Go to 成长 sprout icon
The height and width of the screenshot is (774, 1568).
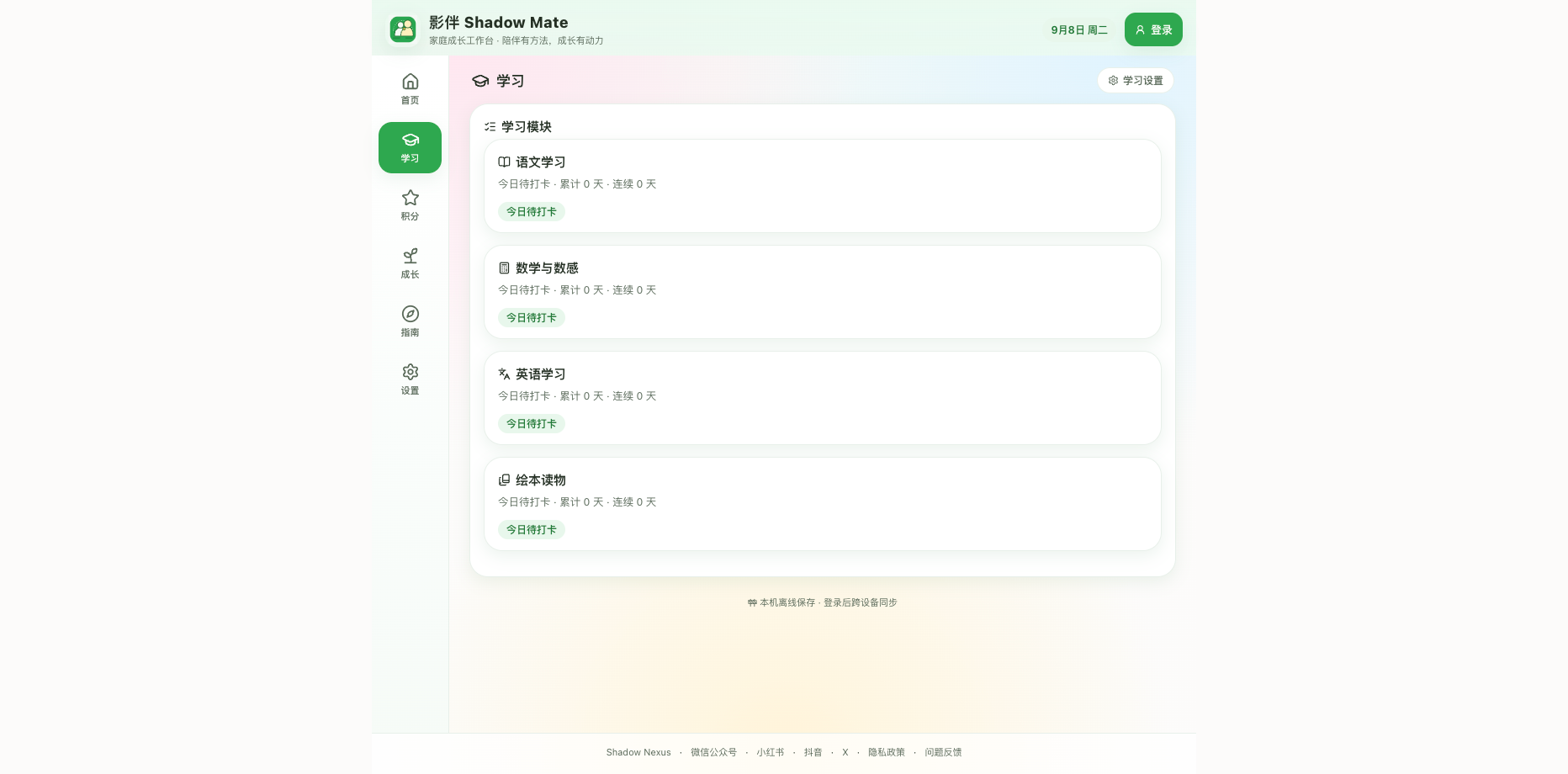410,256
